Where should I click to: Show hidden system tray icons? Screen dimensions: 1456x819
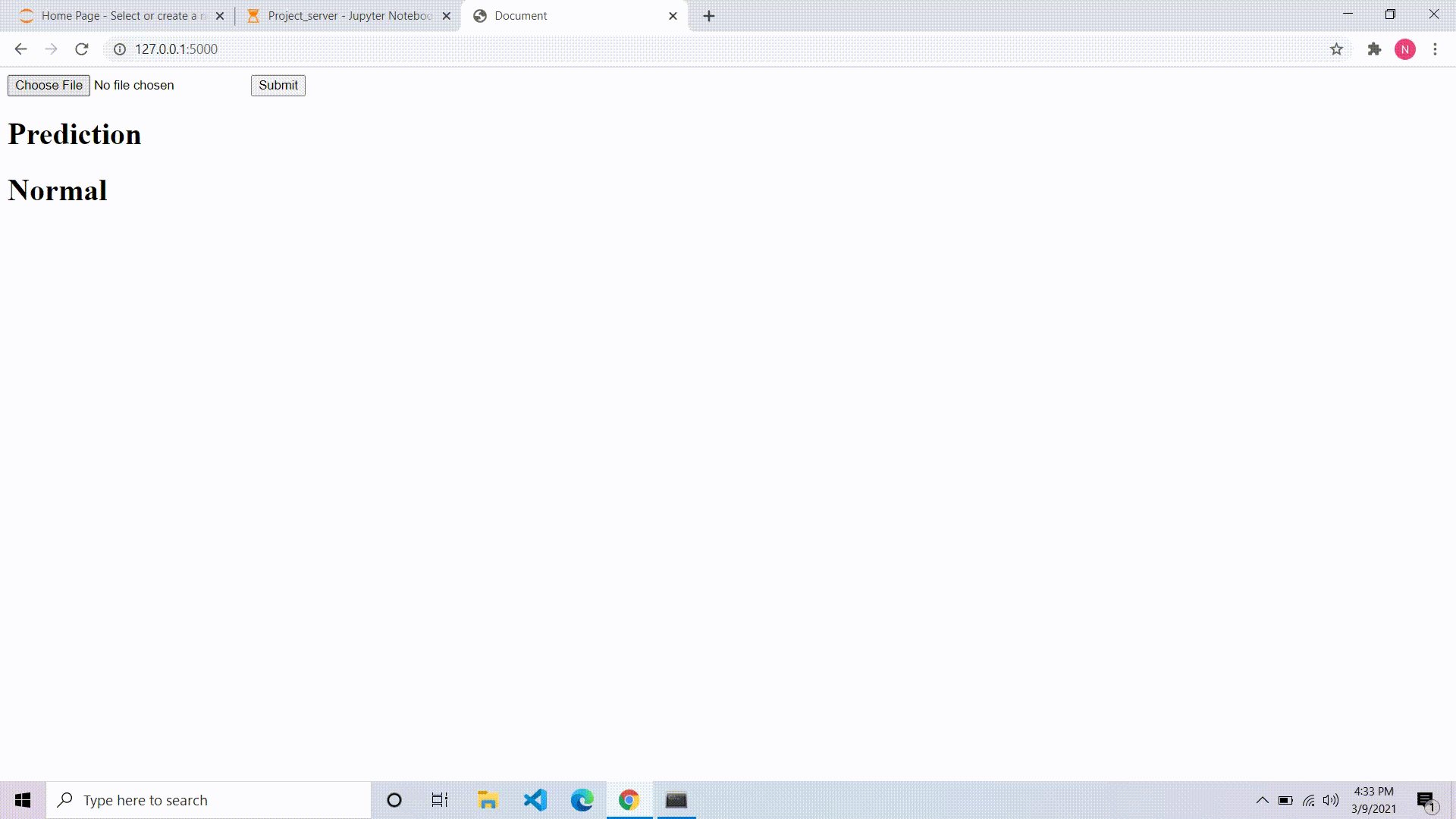1263,800
